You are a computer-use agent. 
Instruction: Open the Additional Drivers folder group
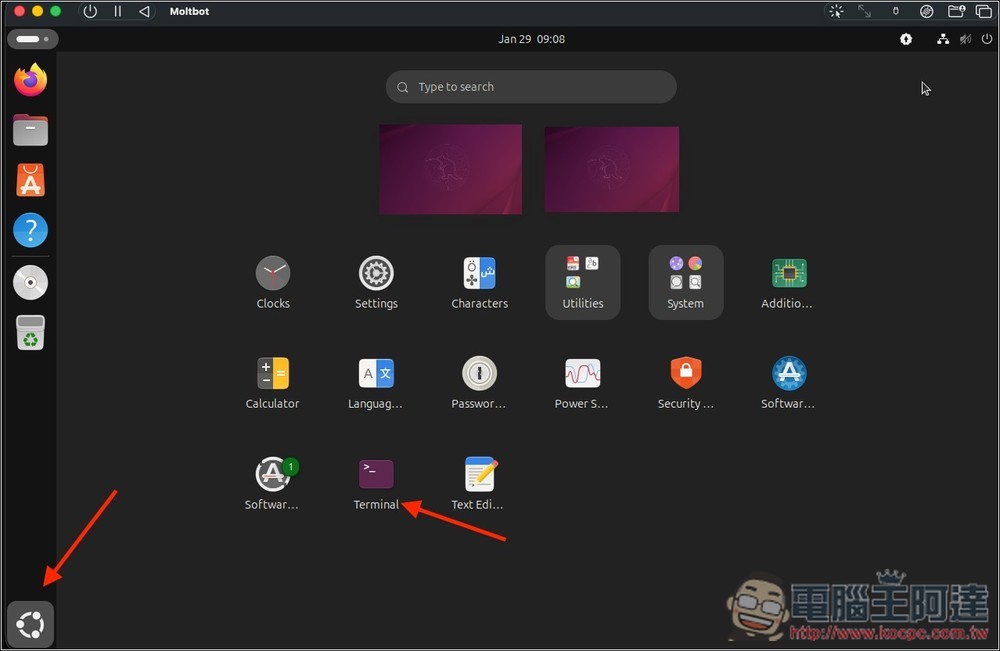pyautogui.click(x=789, y=271)
